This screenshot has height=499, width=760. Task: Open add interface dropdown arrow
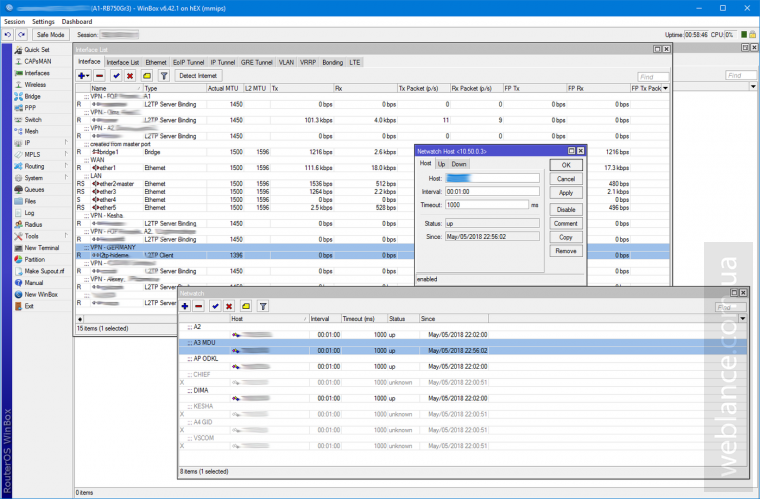[x=88, y=76]
